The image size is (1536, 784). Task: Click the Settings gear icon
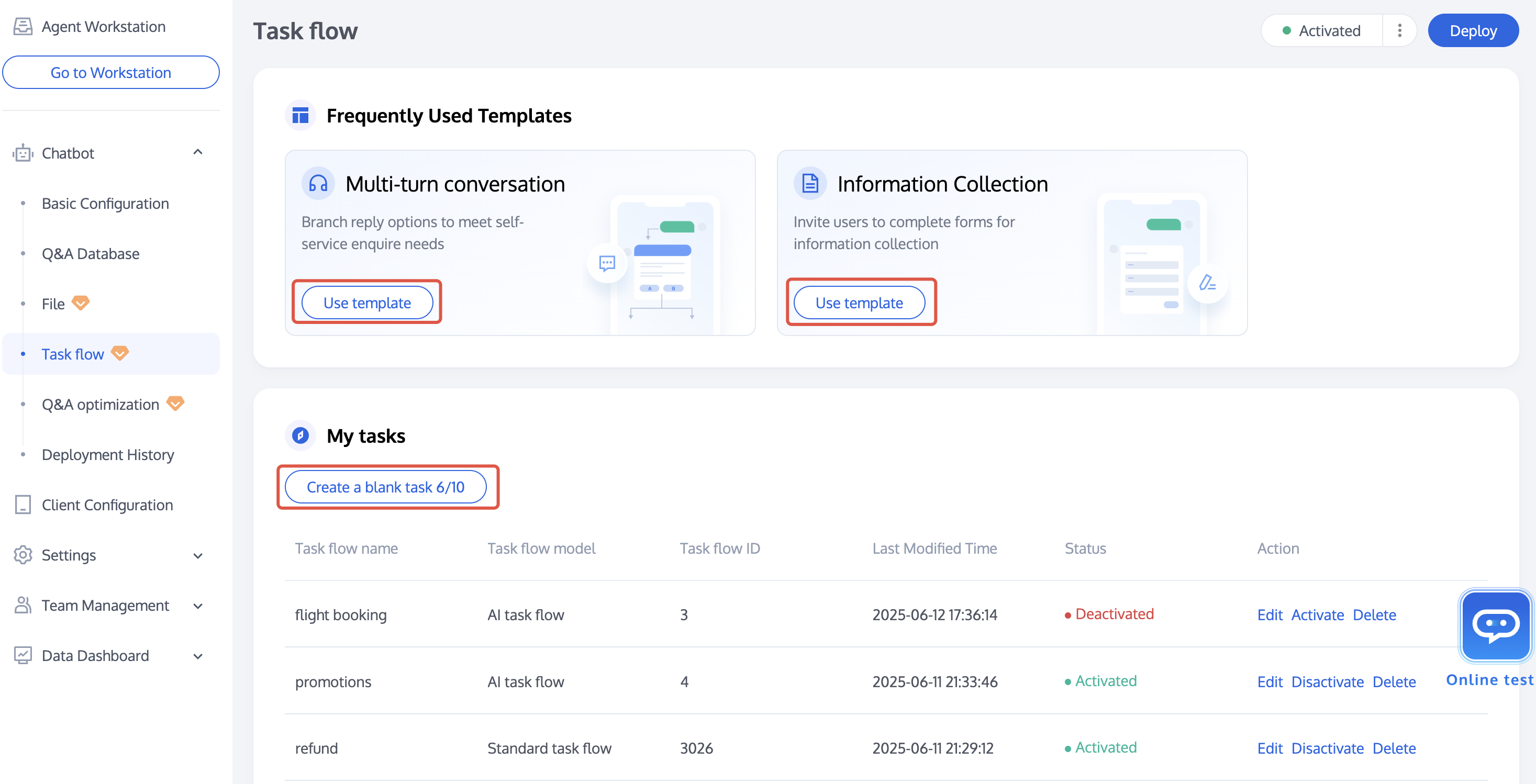click(x=23, y=555)
